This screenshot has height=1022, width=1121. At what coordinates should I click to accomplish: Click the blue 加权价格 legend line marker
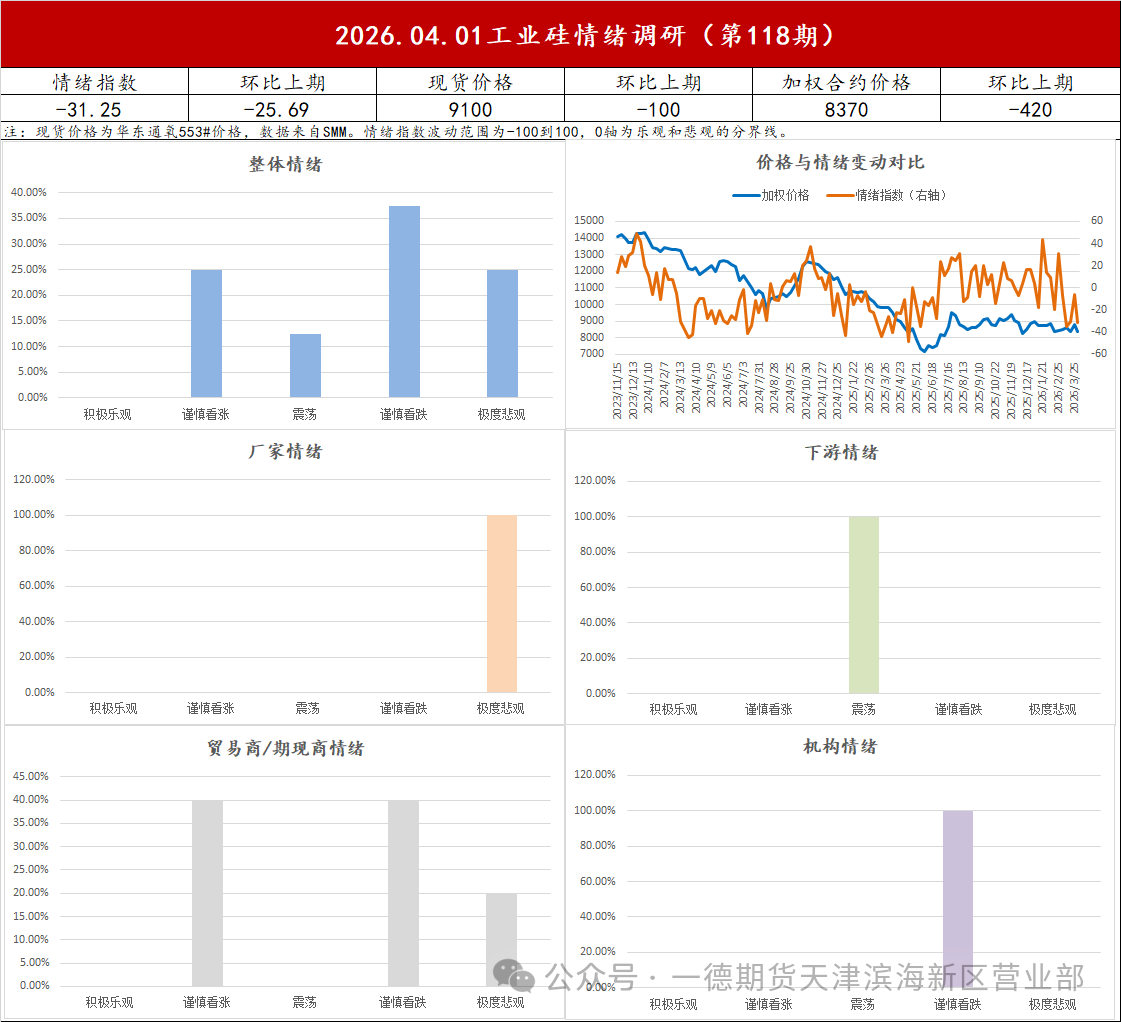[746, 196]
